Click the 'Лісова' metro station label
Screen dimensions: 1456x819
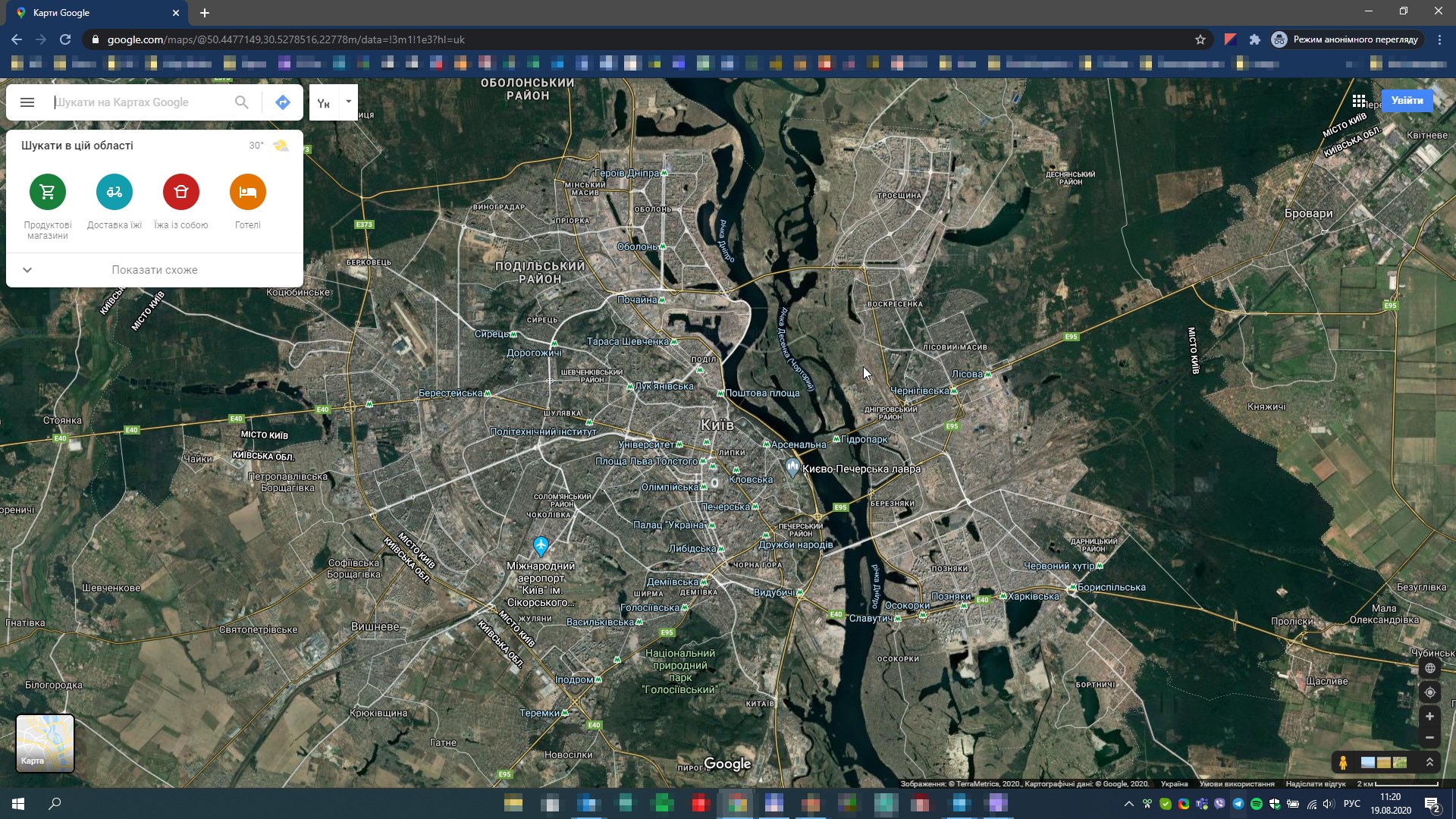point(967,374)
